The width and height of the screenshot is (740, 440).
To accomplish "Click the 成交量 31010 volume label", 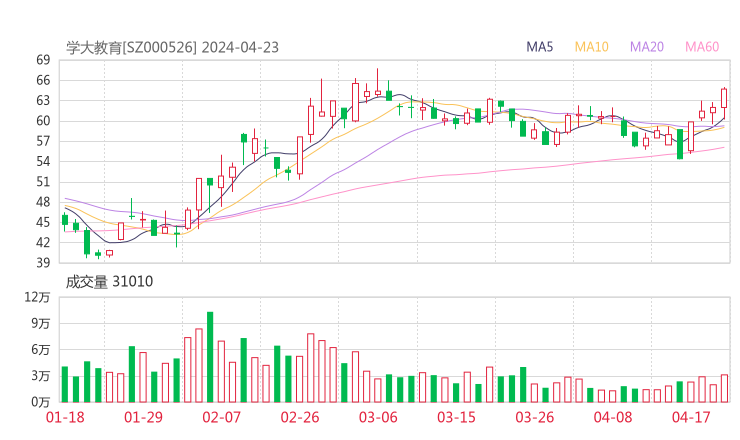I will [109, 282].
